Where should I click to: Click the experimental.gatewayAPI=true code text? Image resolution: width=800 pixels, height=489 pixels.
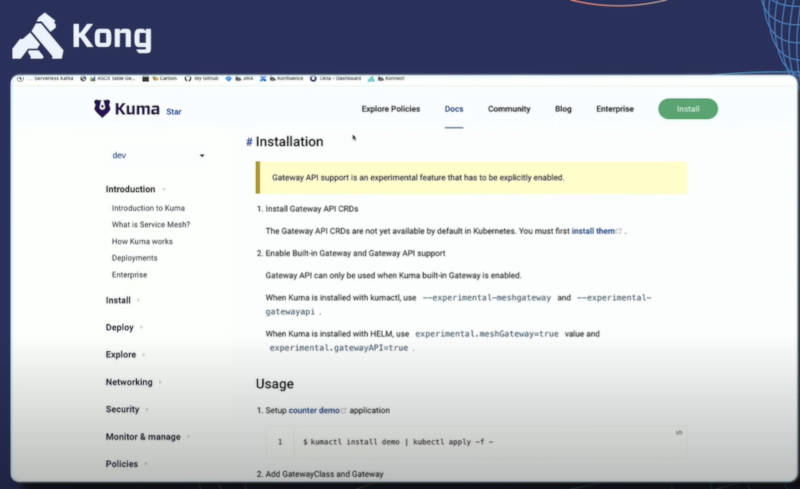(x=339, y=348)
